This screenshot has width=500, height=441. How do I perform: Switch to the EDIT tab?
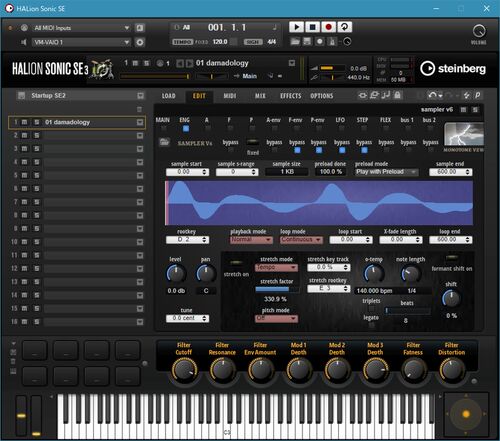tap(199, 96)
